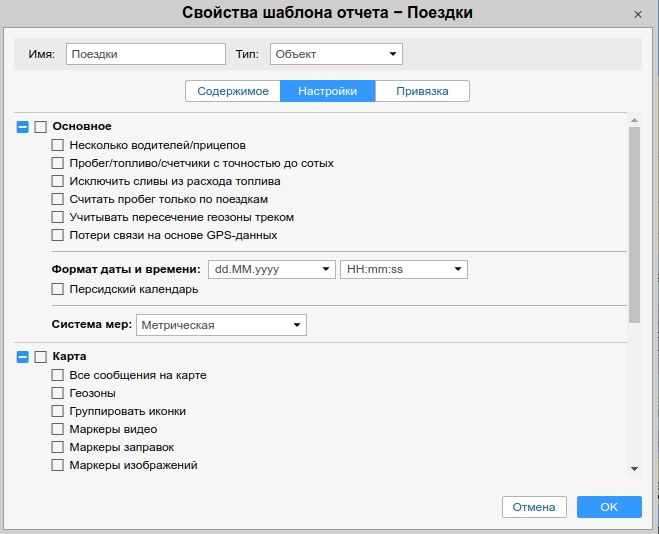Enable Геозоны on the map
Viewport: 659px width, 534px height.
[58, 393]
